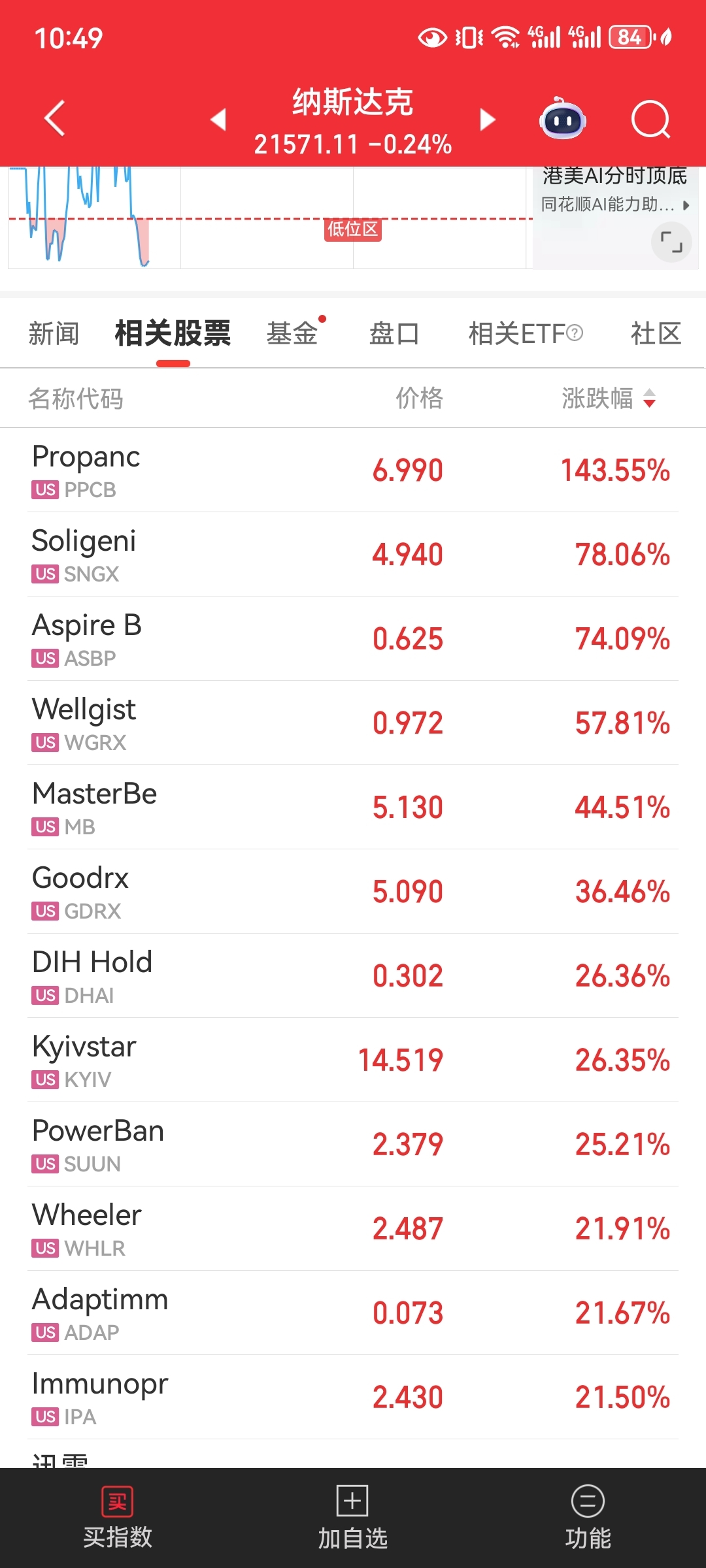Switch to the 新闻 tab
The width and height of the screenshot is (706, 1568).
(54, 333)
